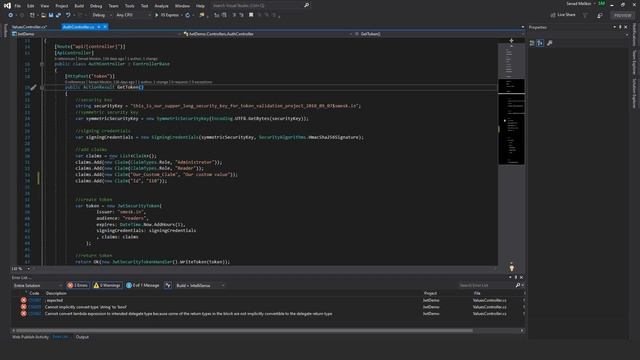The height and width of the screenshot is (360, 640).
Task: Open the Analyze menu
Action: pyautogui.click(x=161, y=6)
